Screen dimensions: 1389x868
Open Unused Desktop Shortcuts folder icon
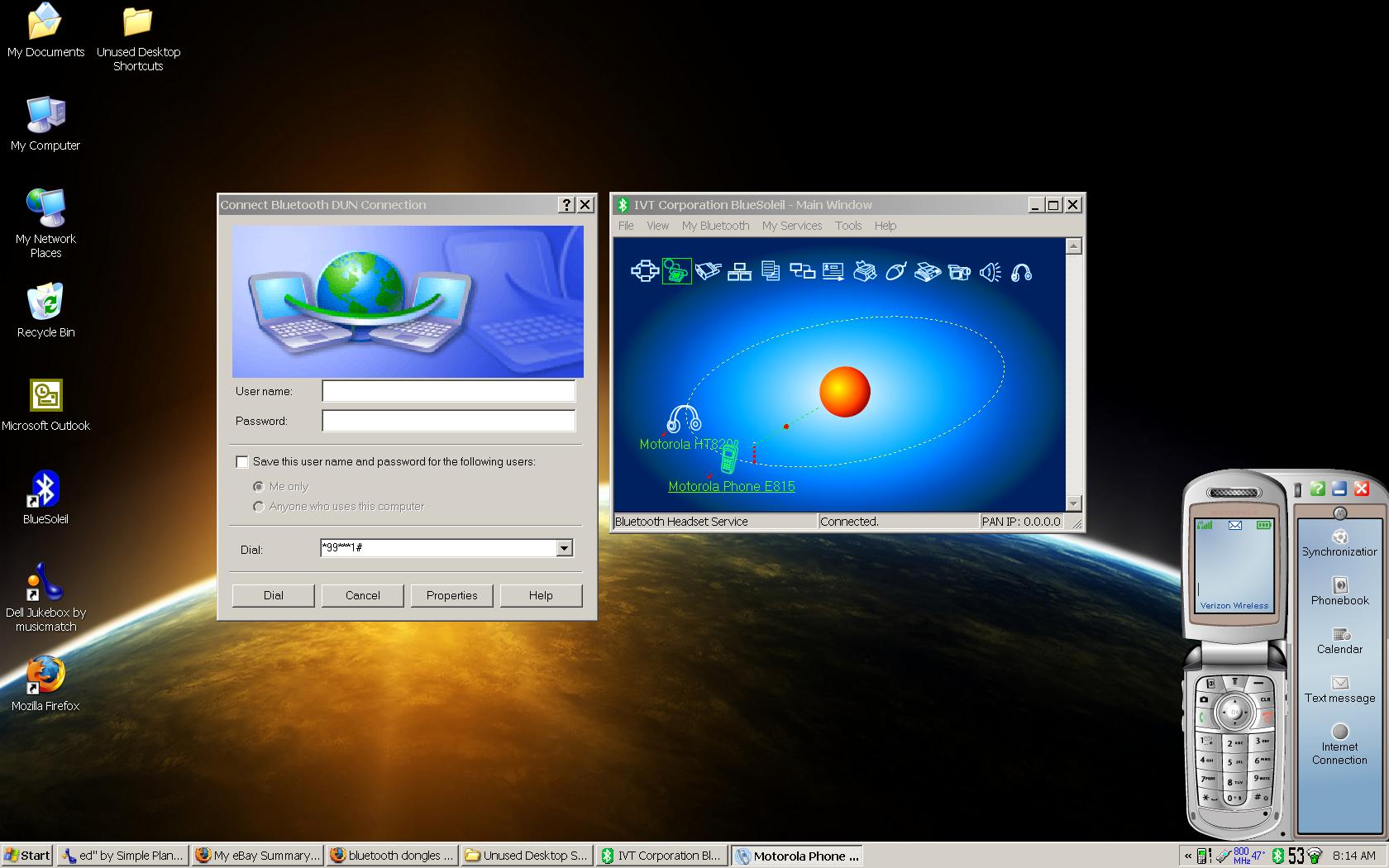(x=138, y=37)
